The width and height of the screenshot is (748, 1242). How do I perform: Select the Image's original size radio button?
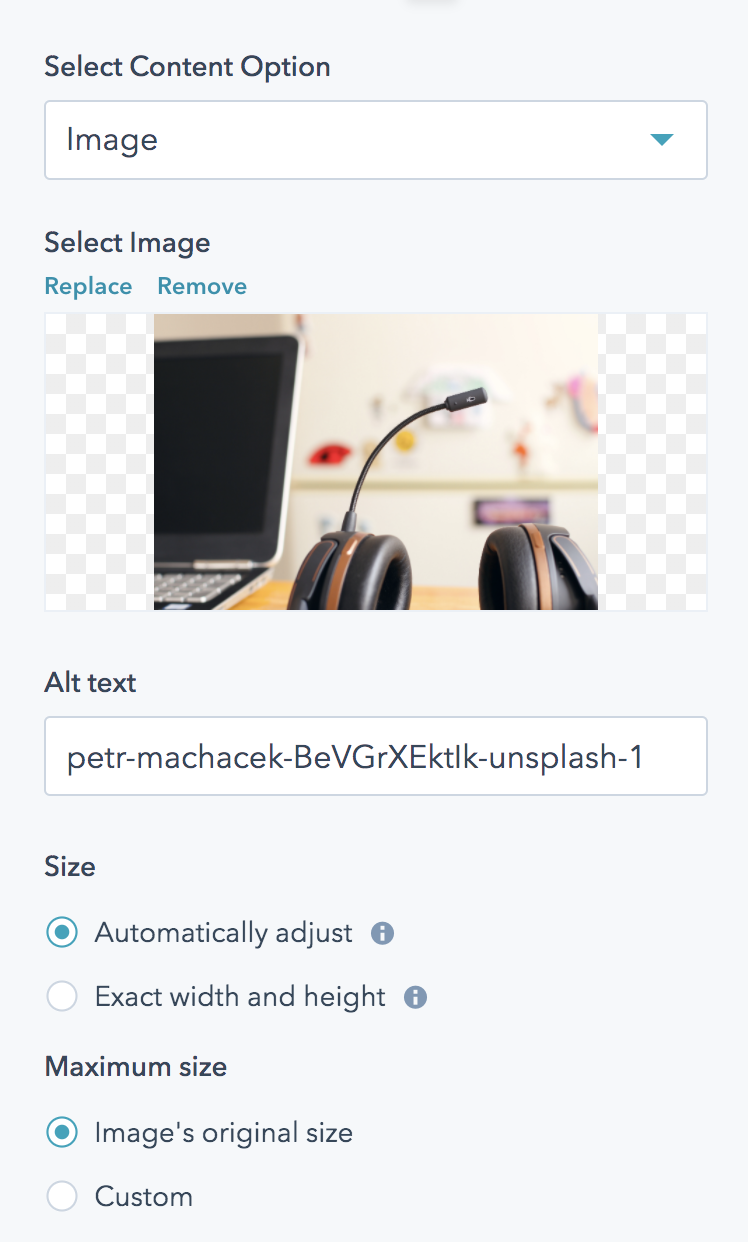pyautogui.click(x=62, y=1133)
